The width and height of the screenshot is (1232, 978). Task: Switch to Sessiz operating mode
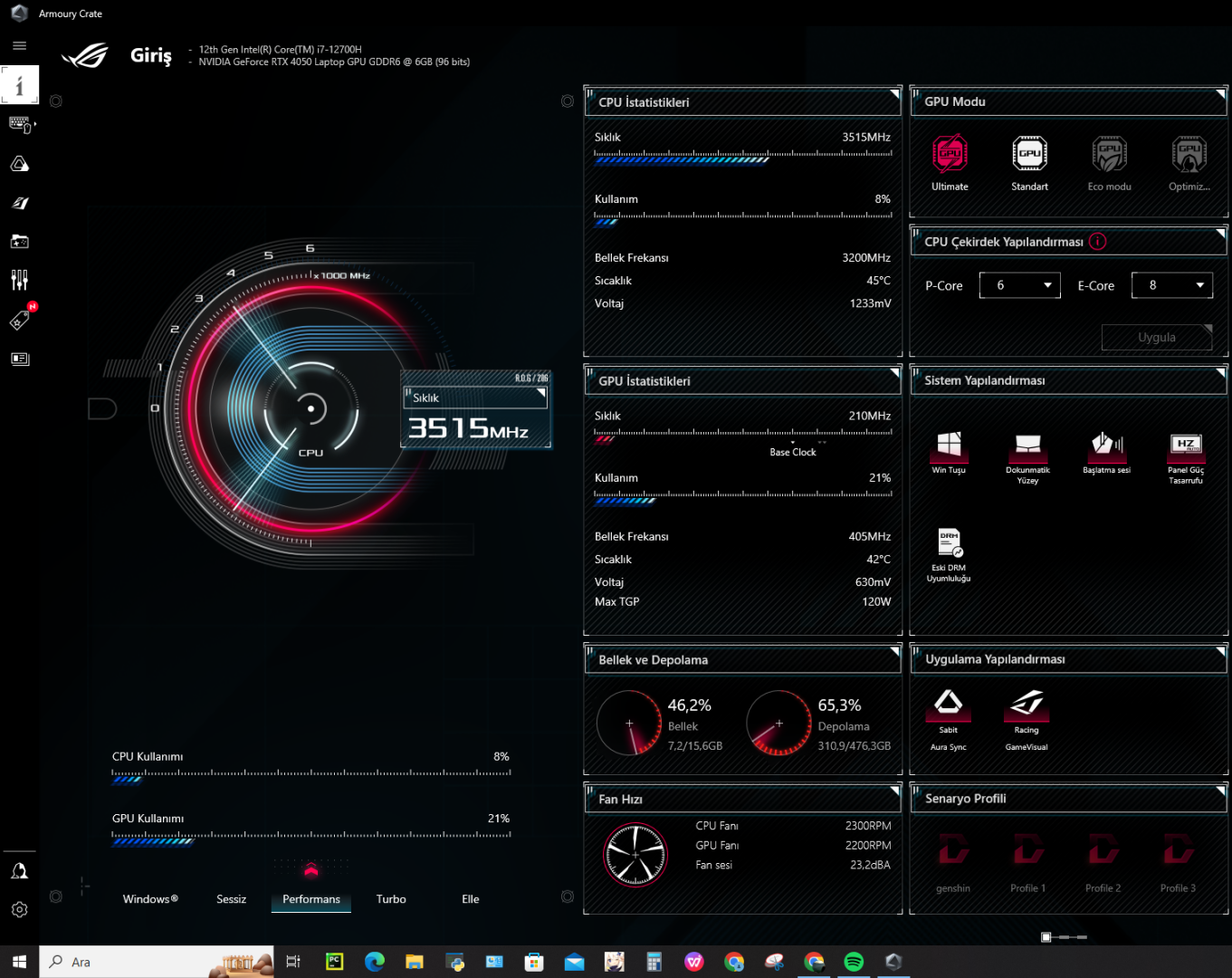pos(231,899)
